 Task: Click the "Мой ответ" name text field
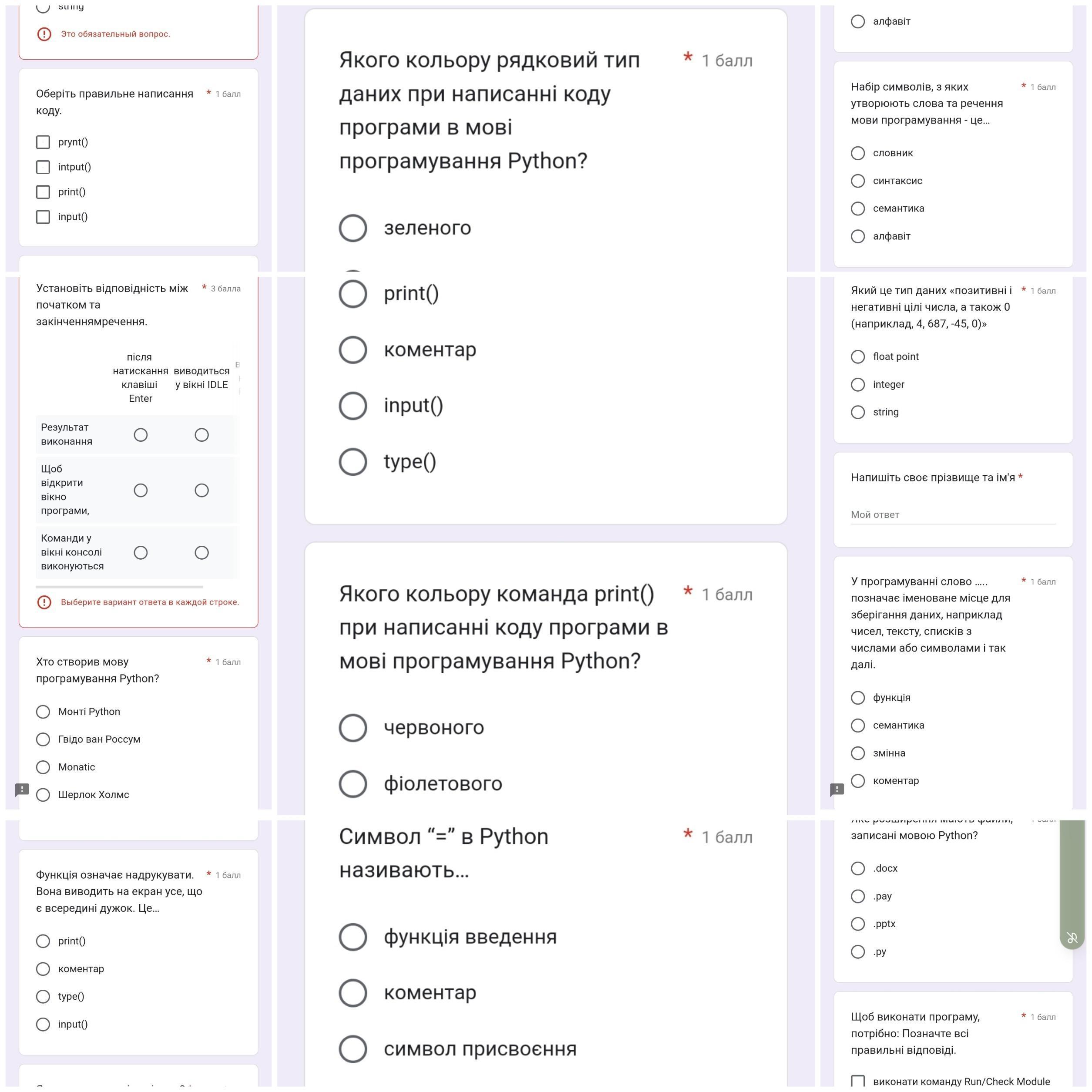click(x=953, y=514)
